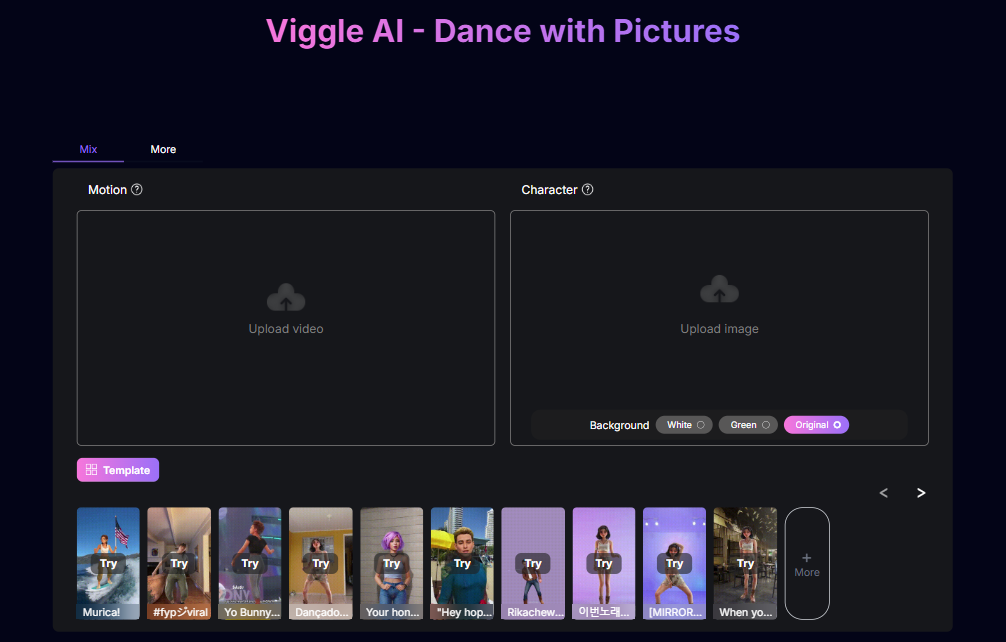1006x642 pixels.
Task: Click the Upload video cloud icon
Action: [286, 298]
